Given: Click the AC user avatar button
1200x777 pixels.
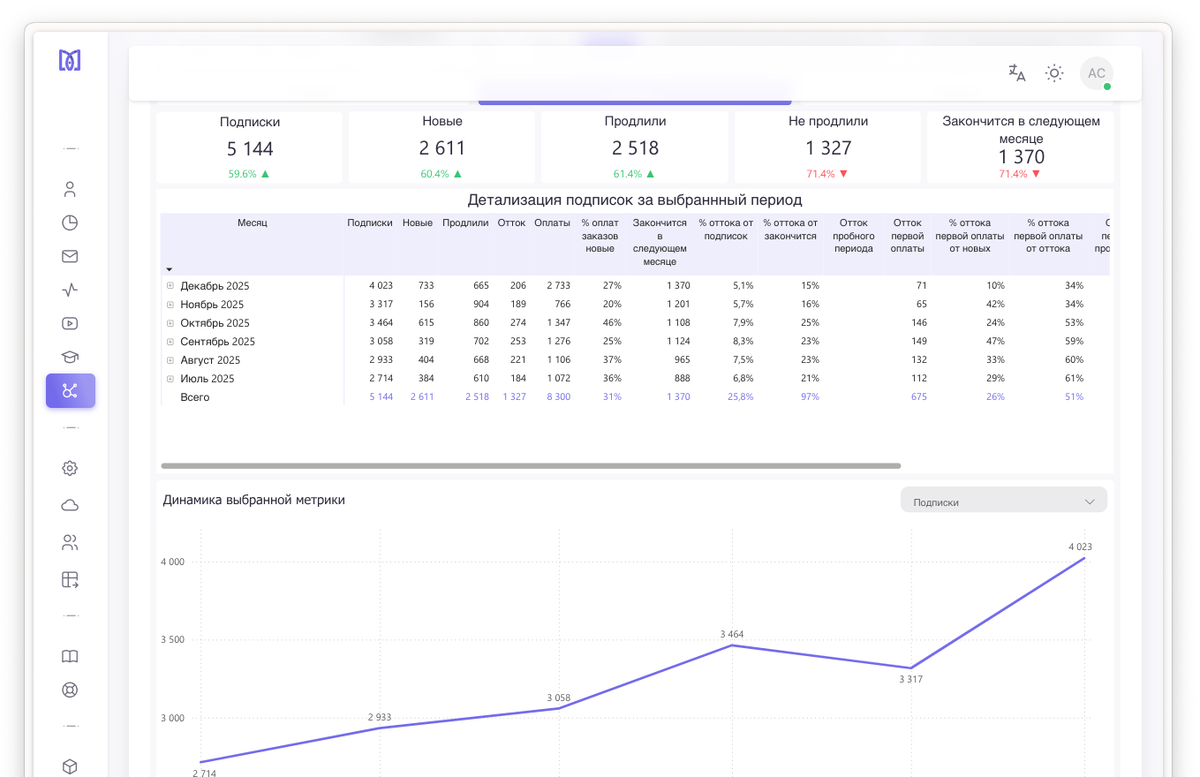Looking at the screenshot, I should tap(1096, 73).
